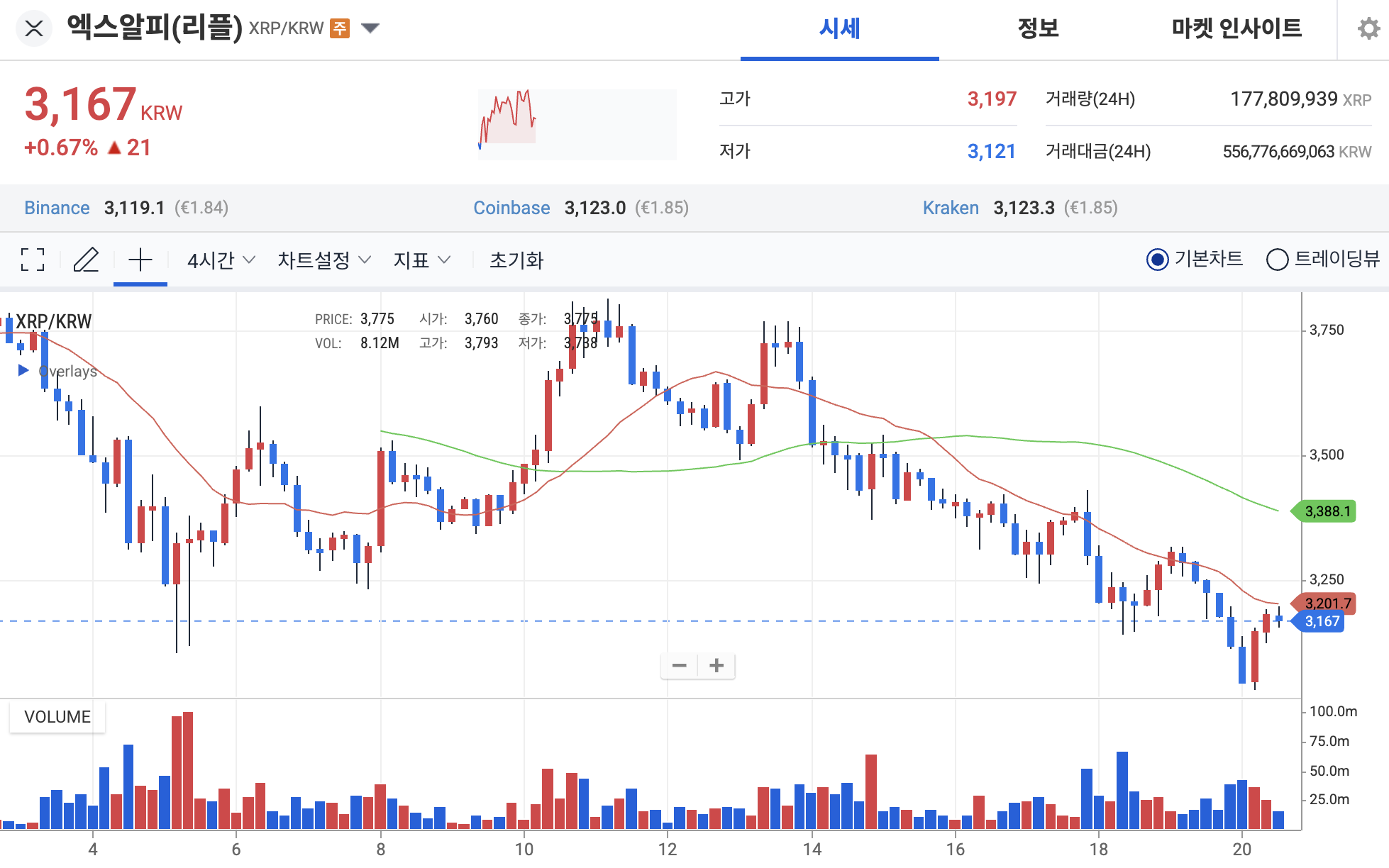
Task: Expand the 지표 indicators dropdown
Action: [422, 260]
